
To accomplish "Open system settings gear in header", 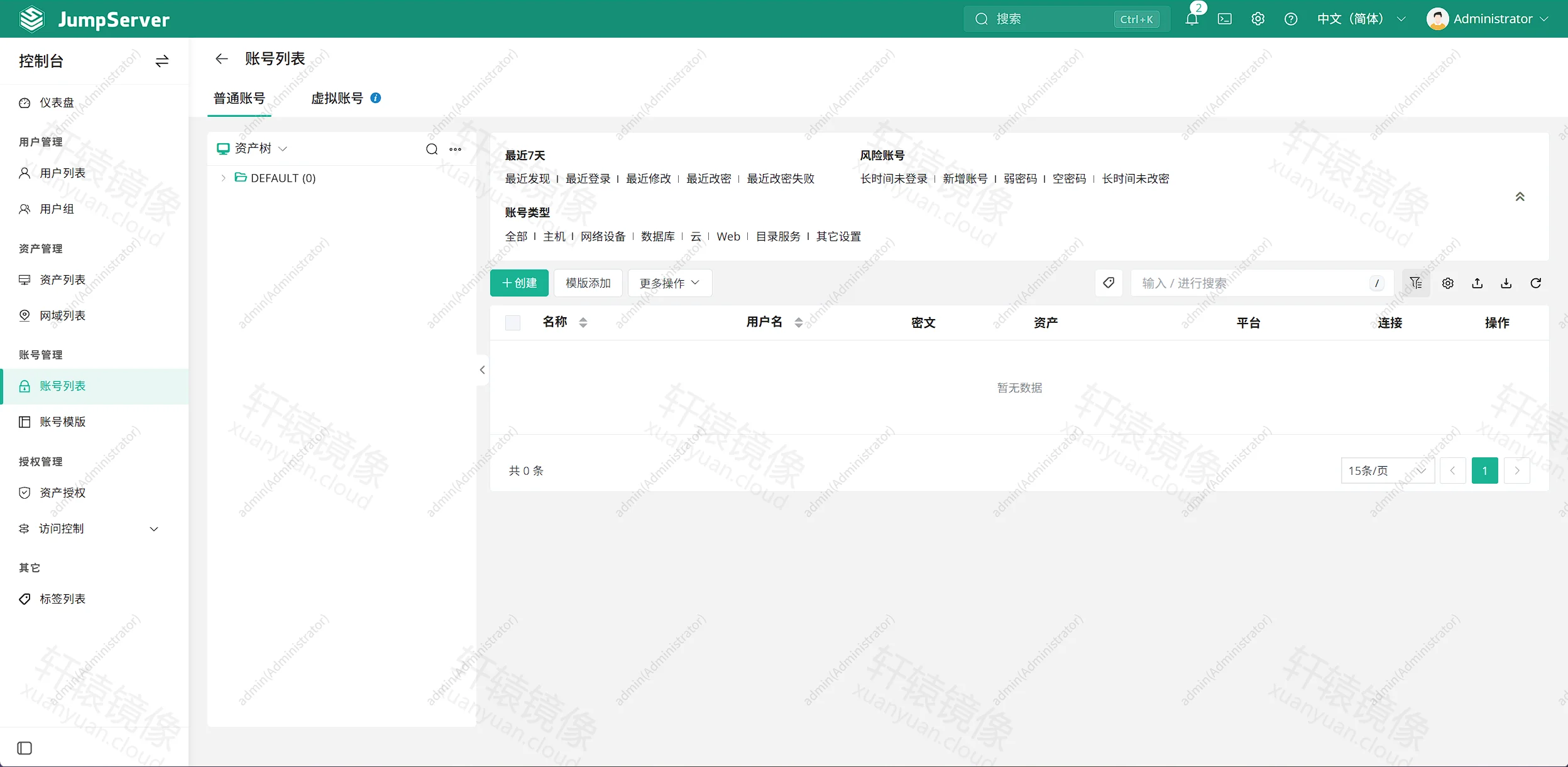I will pos(1258,19).
